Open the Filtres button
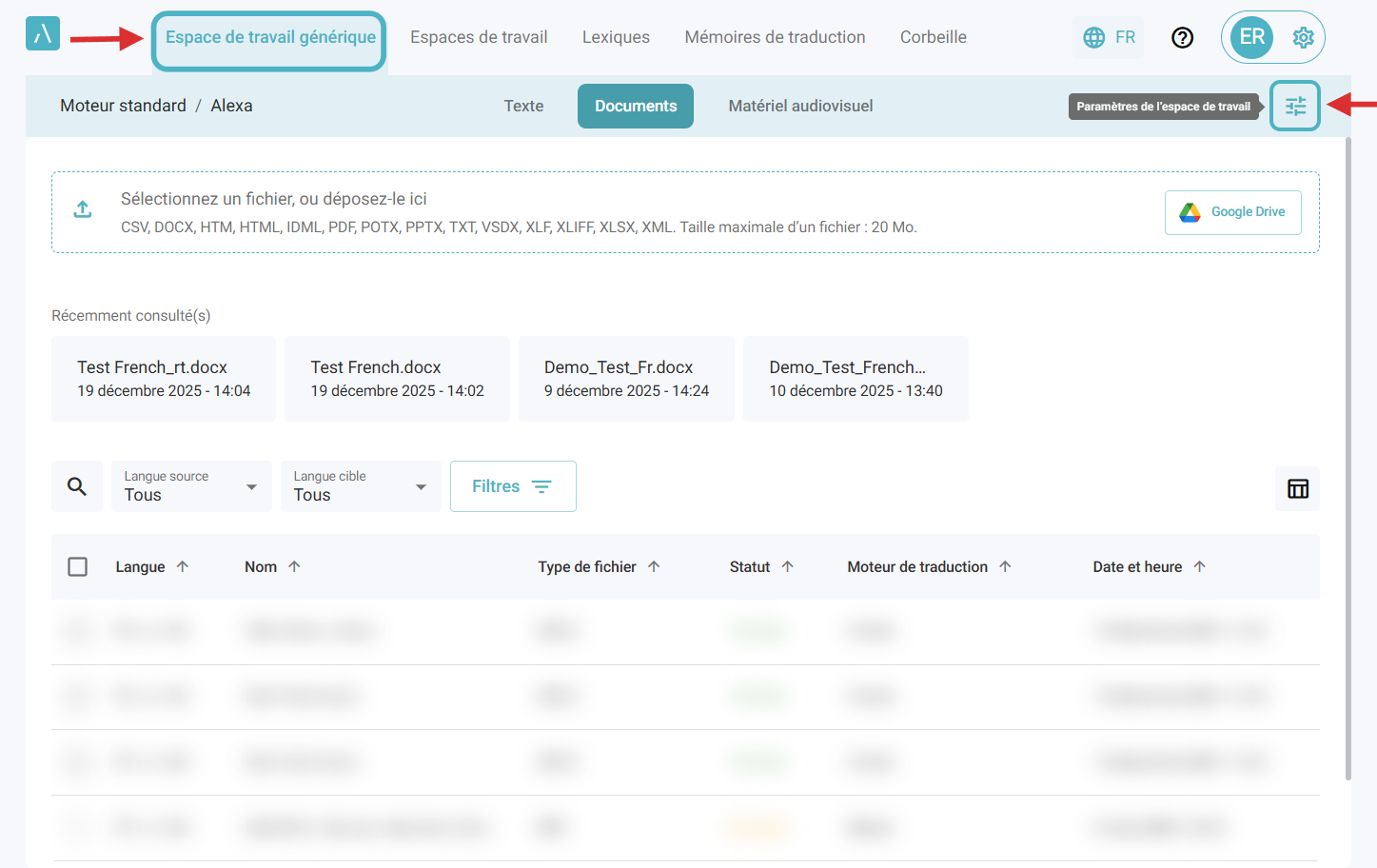This screenshot has height=868, width=1377. point(512,486)
